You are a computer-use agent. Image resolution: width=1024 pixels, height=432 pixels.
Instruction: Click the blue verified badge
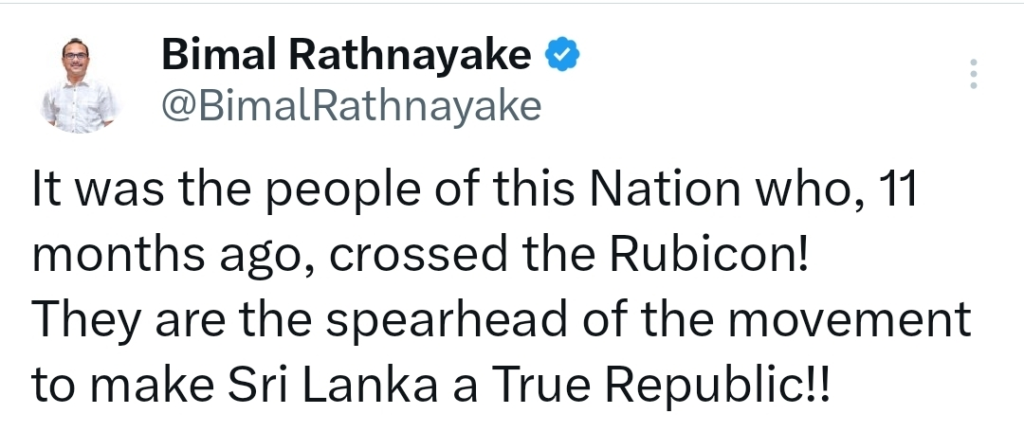[x=559, y=56]
